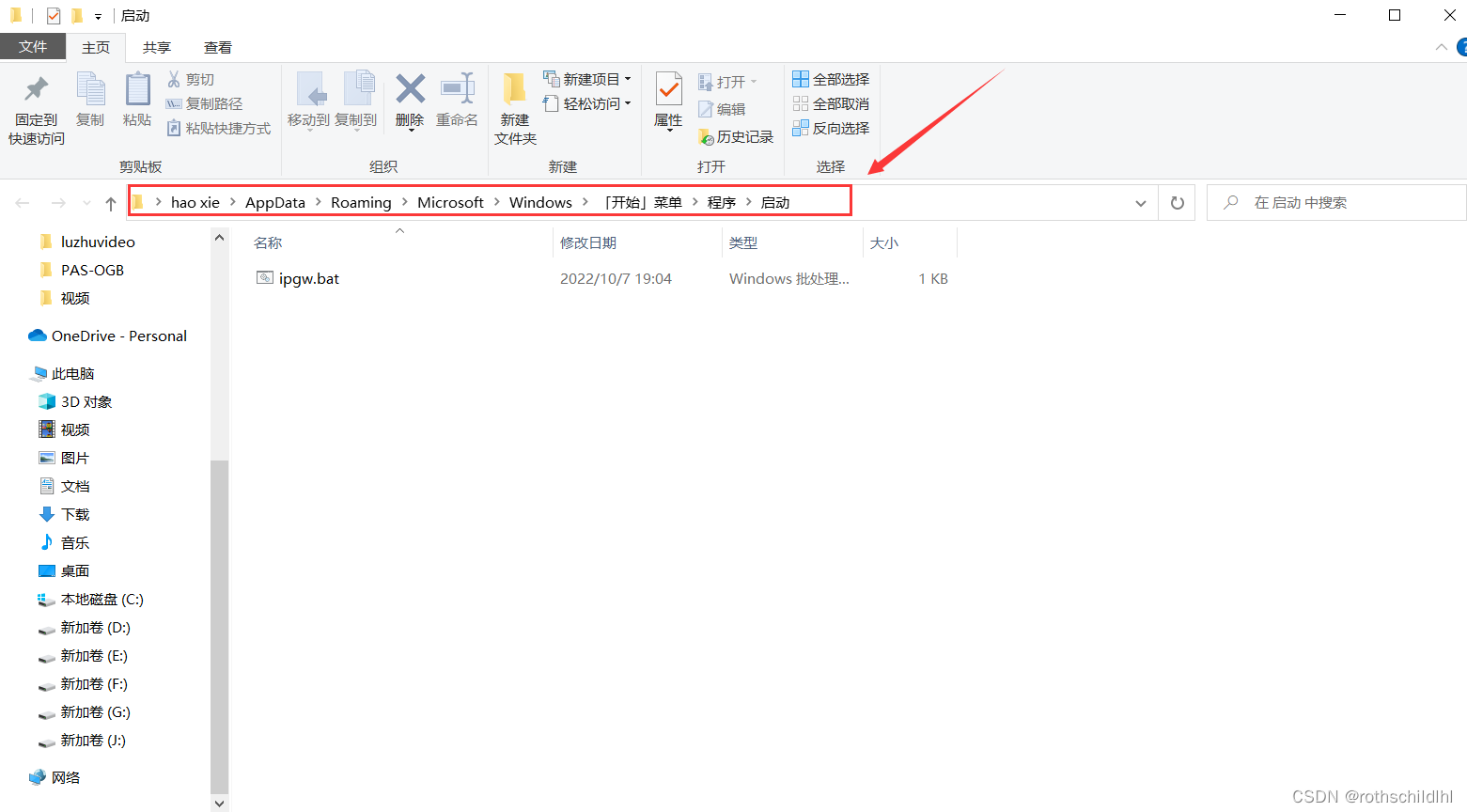Click the Back navigation arrow
Viewport: 1467px width, 812px height.
coord(23,203)
